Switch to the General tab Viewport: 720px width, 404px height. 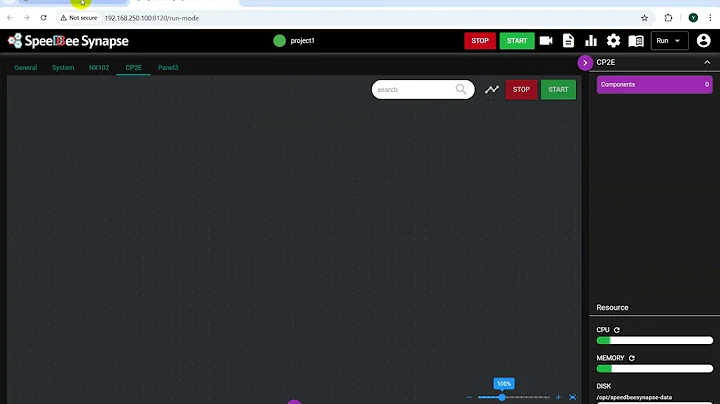(x=26, y=67)
